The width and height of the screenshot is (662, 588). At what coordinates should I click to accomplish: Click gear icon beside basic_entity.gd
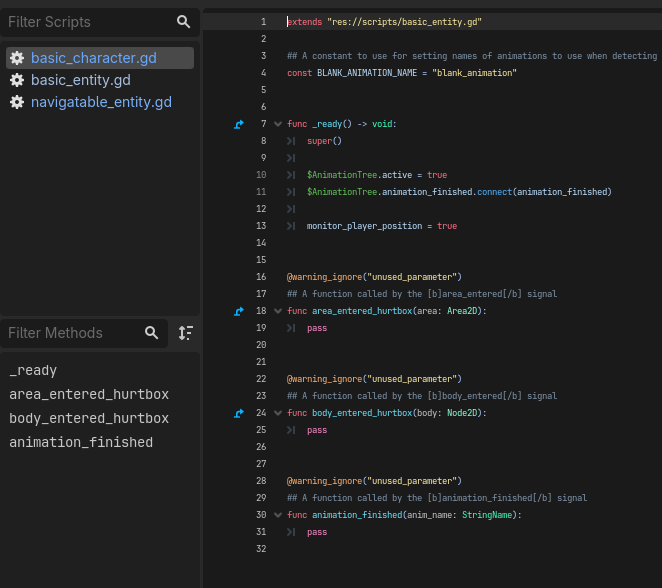[x=17, y=80]
